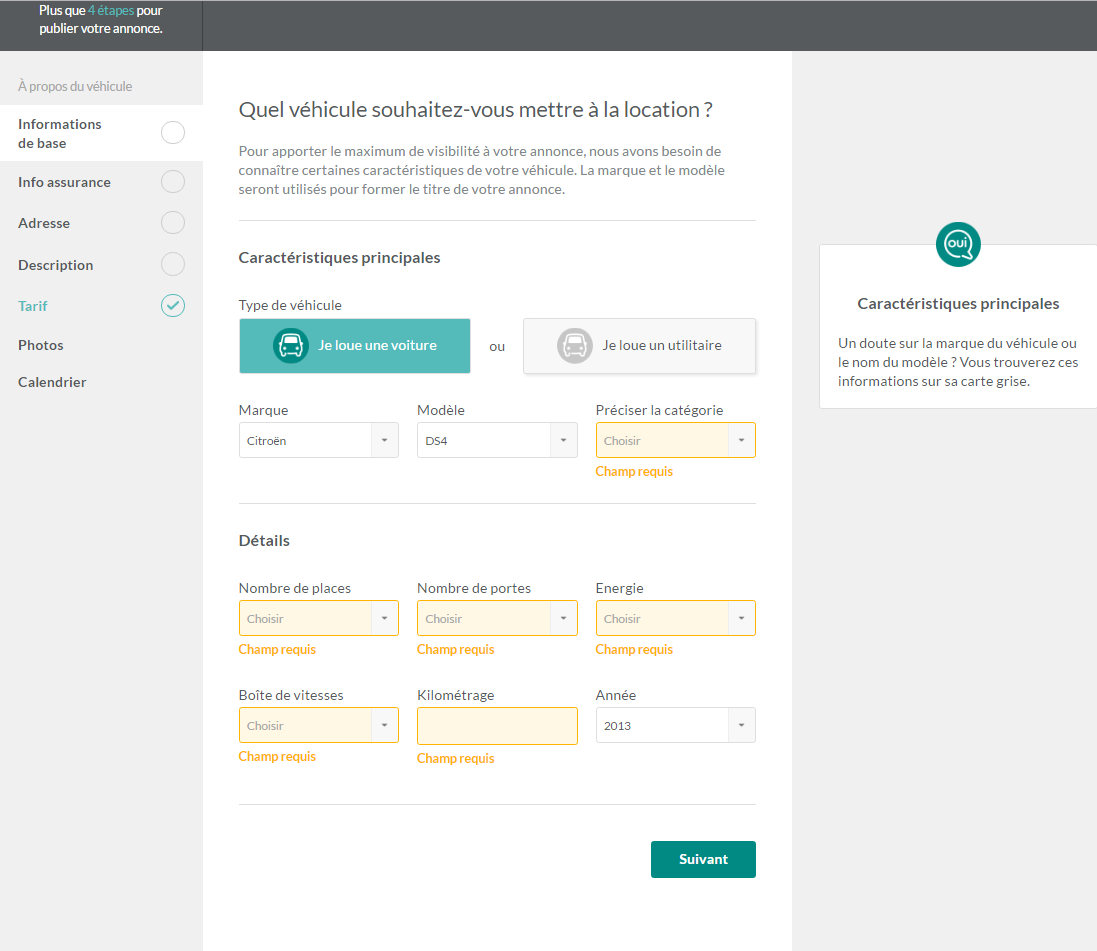
Task: Go to Photos in the sidebar
Action: pos(41,345)
